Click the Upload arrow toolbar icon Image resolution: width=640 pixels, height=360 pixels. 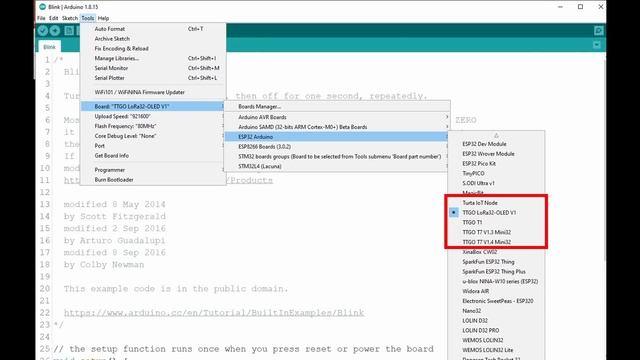coord(55,31)
